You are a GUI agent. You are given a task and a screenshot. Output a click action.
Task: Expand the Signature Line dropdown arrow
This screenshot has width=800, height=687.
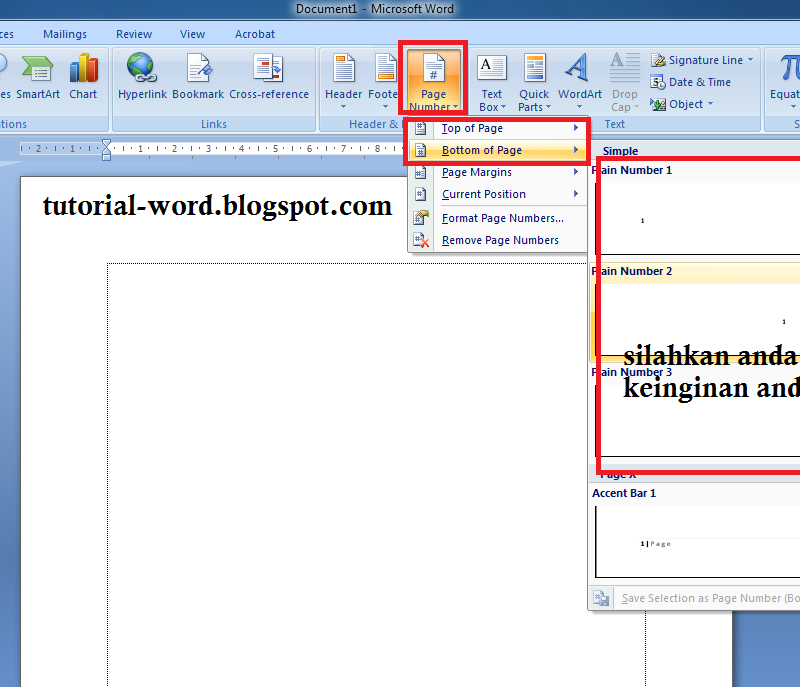(751, 60)
